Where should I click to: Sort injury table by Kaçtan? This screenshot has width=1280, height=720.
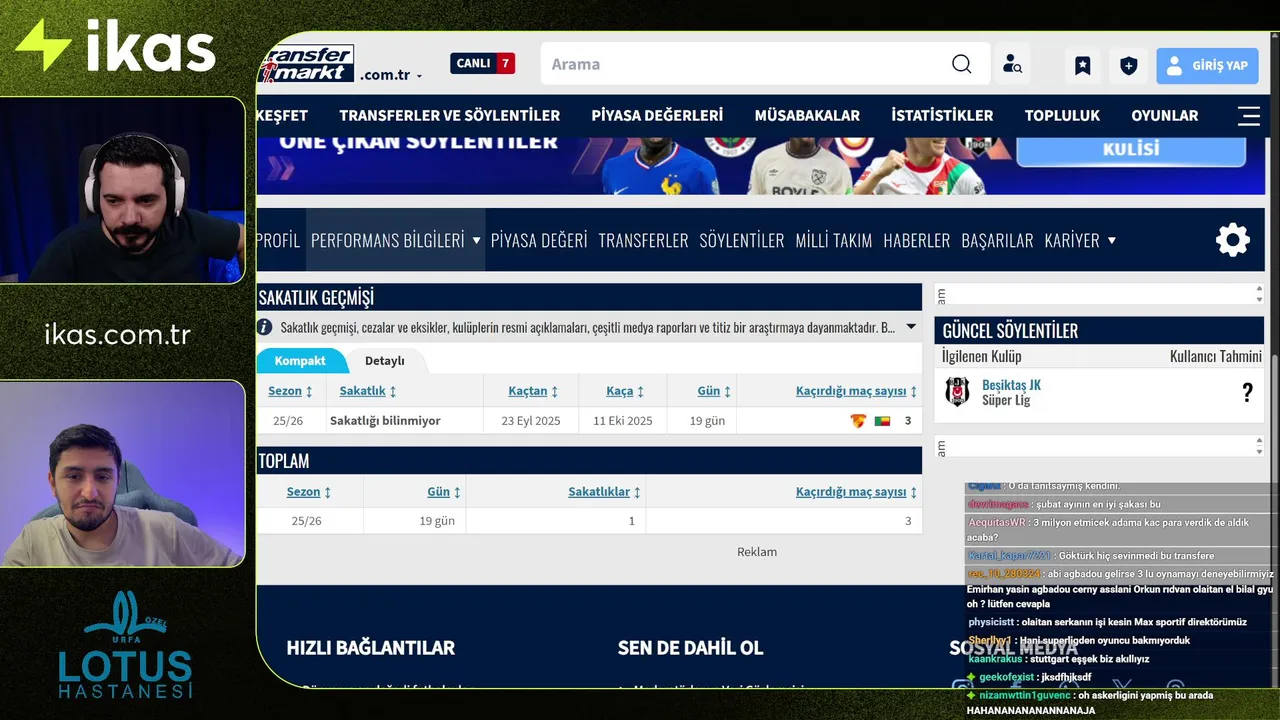click(x=533, y=391)
